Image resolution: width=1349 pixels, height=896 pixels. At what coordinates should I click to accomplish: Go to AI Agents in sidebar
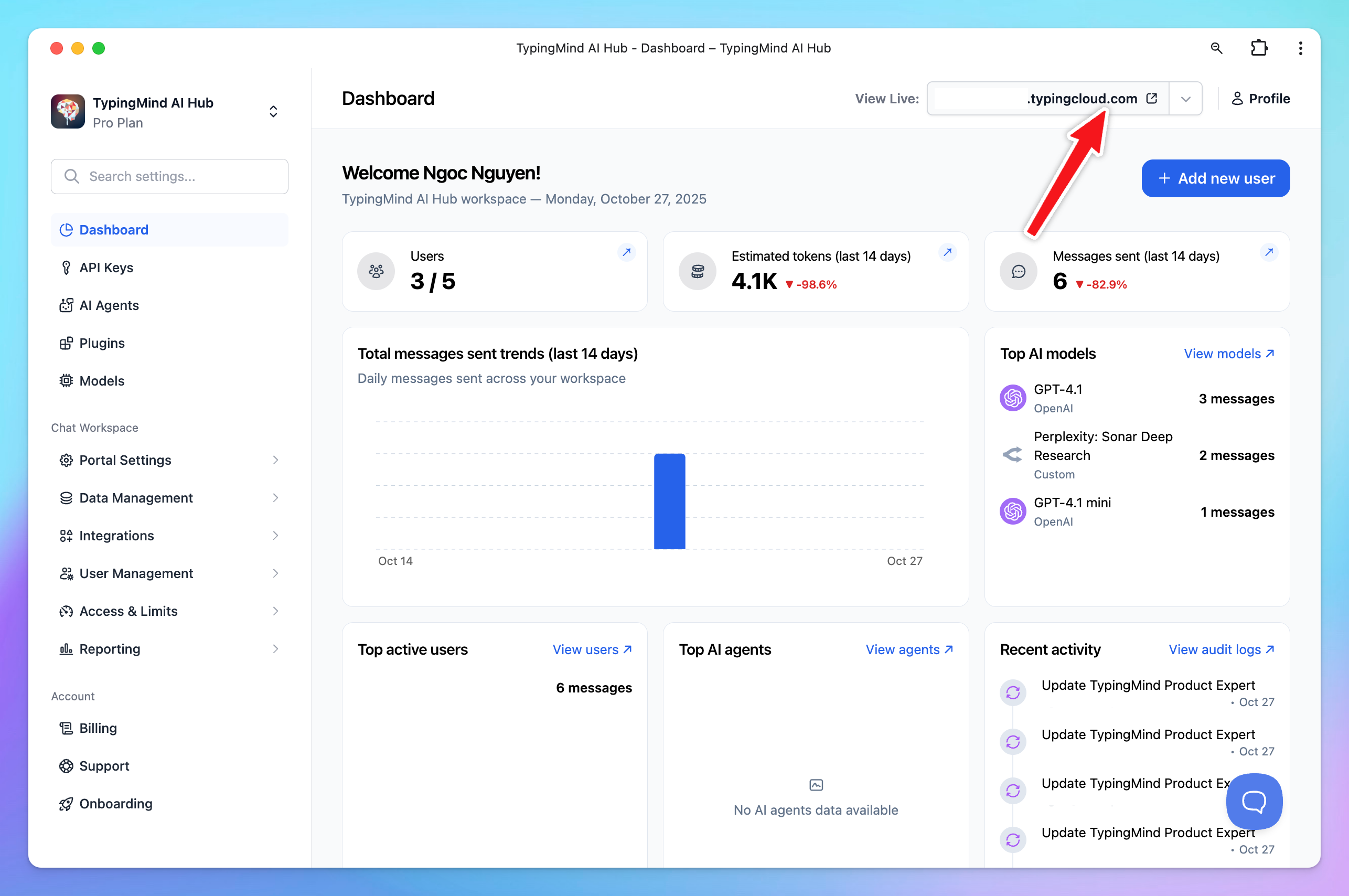pos(109,305)
